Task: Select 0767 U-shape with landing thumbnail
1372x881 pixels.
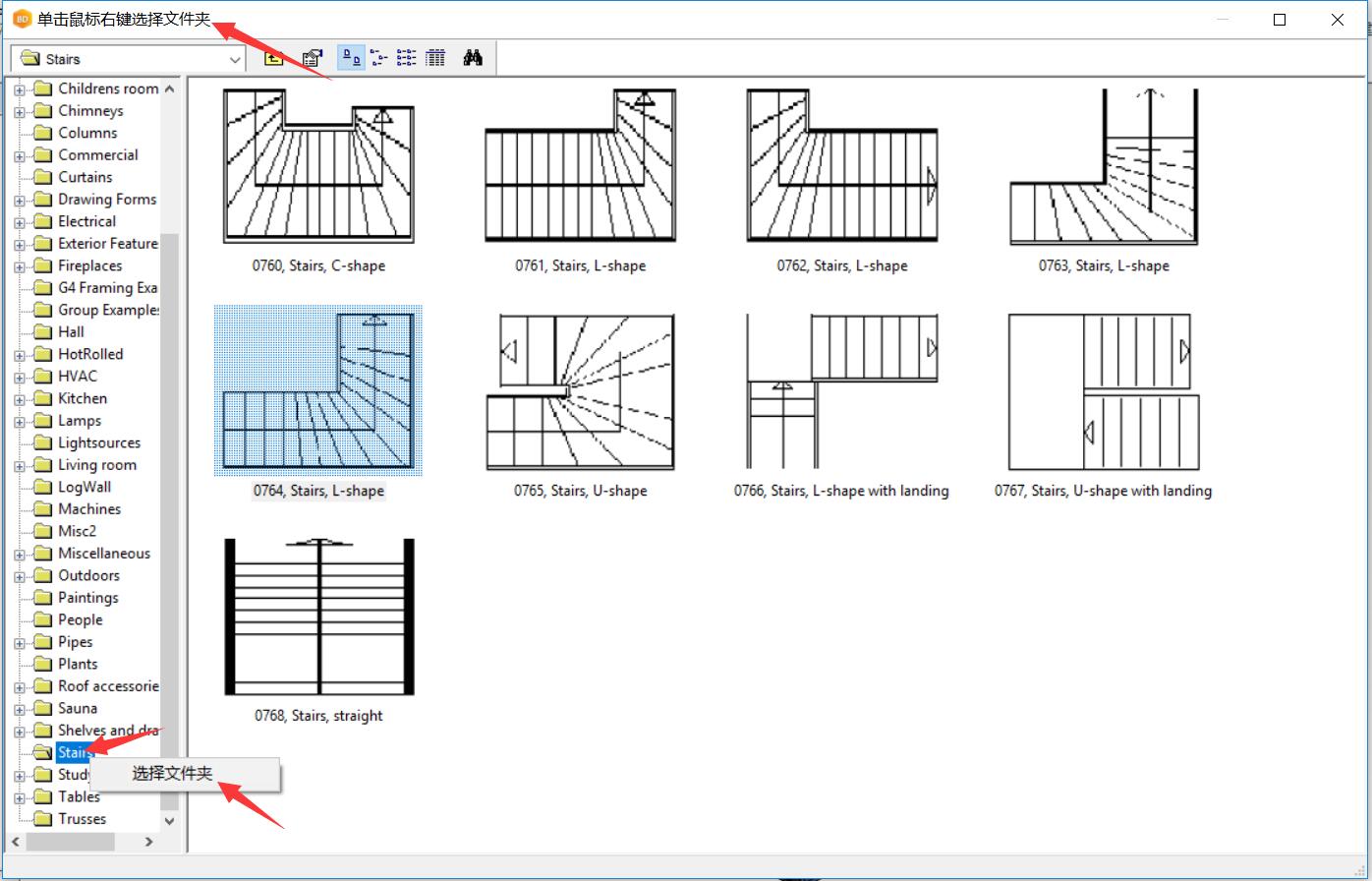Action: pos(1104,391)
